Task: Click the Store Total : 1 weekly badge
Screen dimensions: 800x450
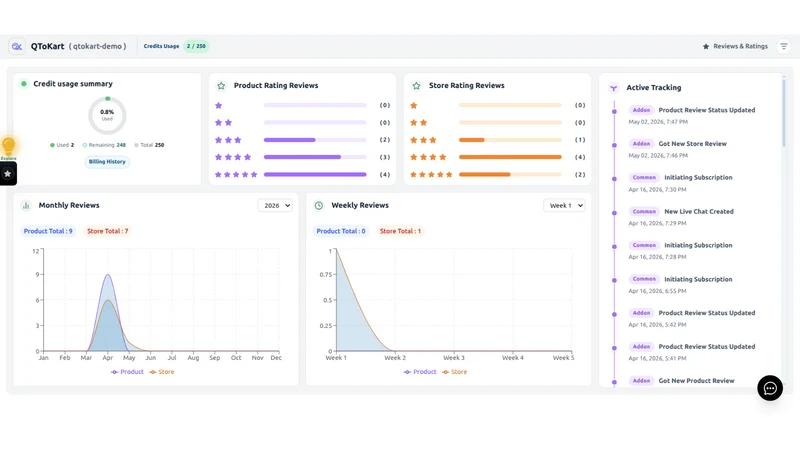Action: click(x=401, y=231)
